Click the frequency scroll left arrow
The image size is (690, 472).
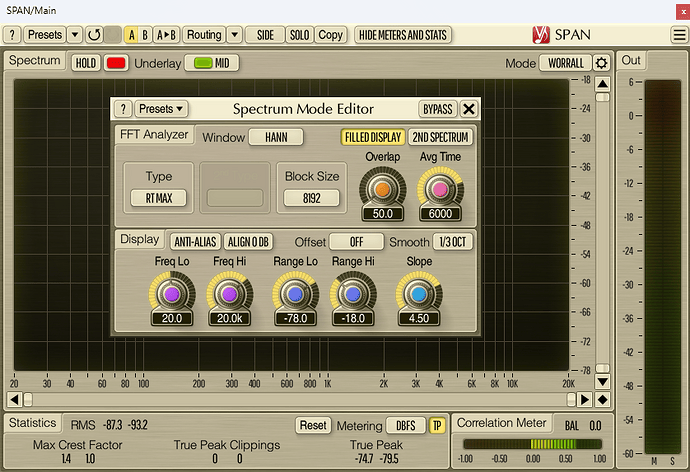click(x=15, y=399)
